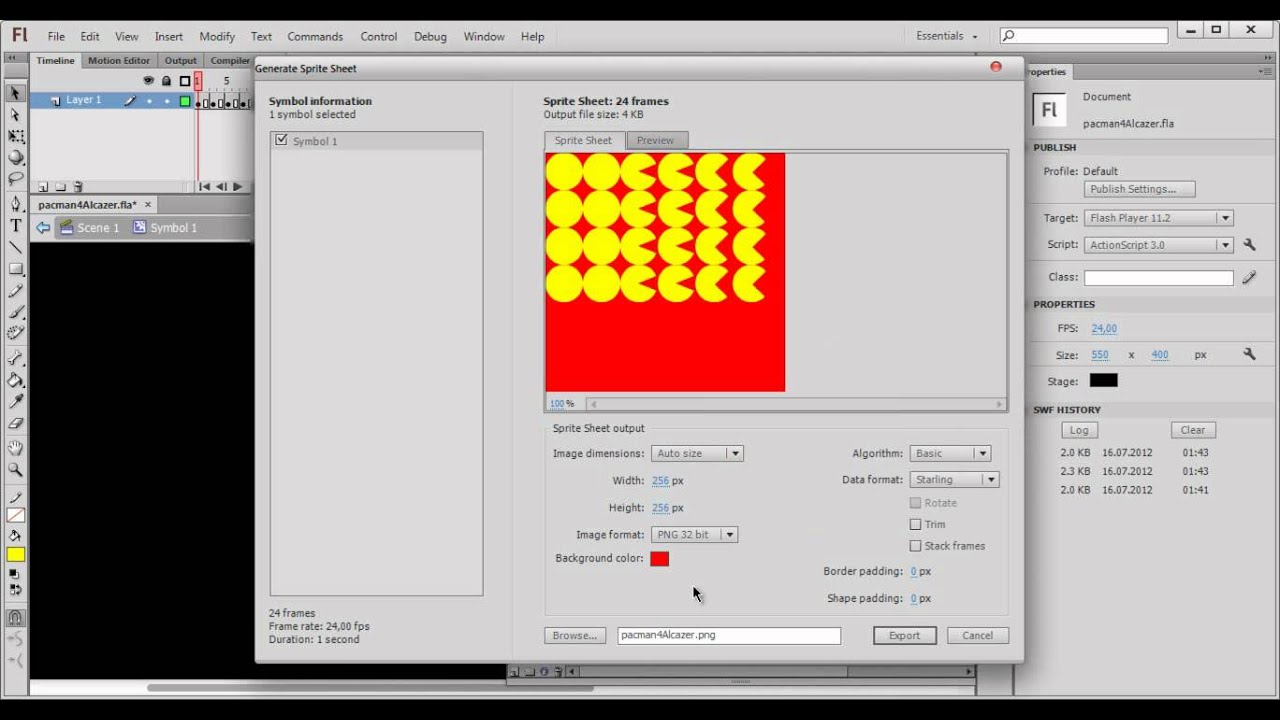Toggle Layer 1 green outline square

[x=185, y=101]
